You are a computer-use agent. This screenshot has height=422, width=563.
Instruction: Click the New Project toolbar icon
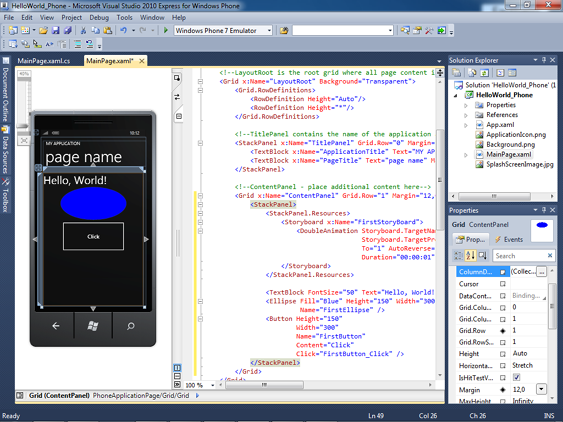pos(13,31)
